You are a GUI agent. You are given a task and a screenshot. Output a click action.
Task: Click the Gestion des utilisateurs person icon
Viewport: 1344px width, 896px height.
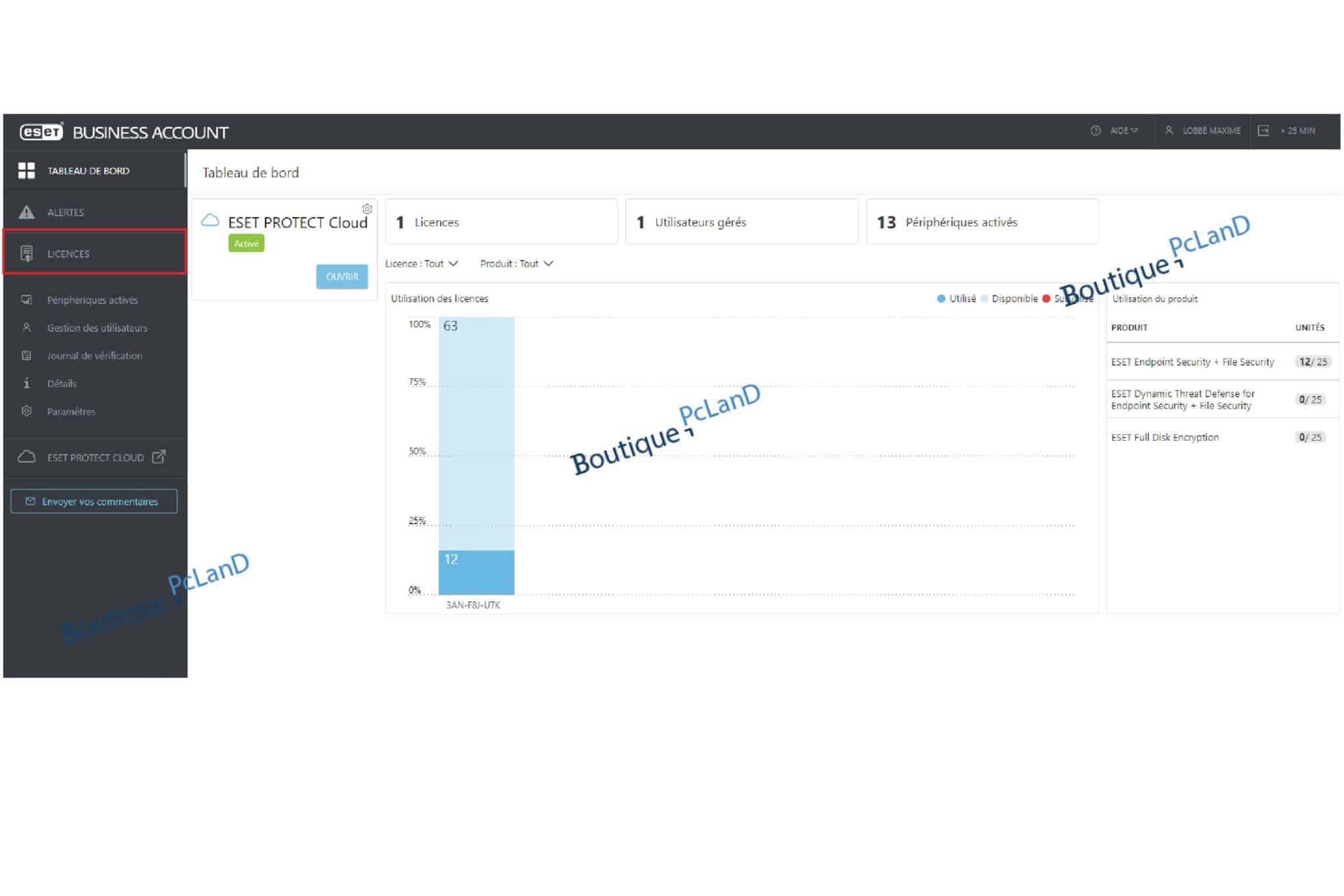click(x=26, y=327)
